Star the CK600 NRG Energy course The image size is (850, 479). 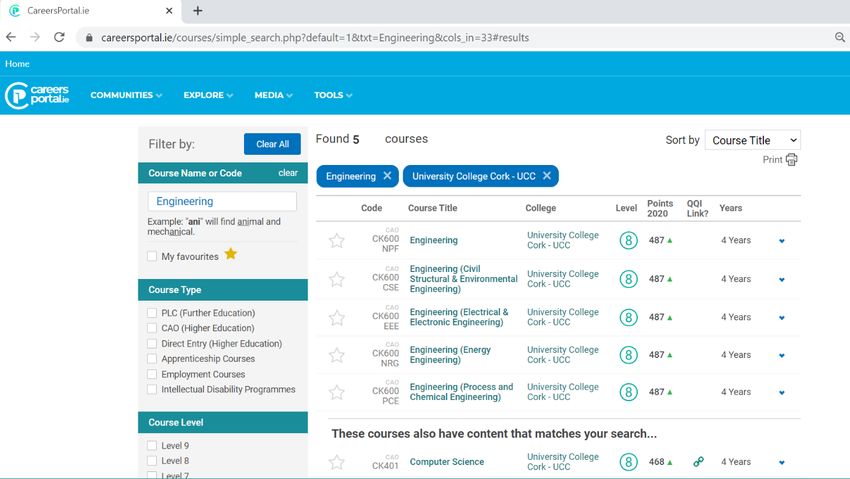point(337,355)
